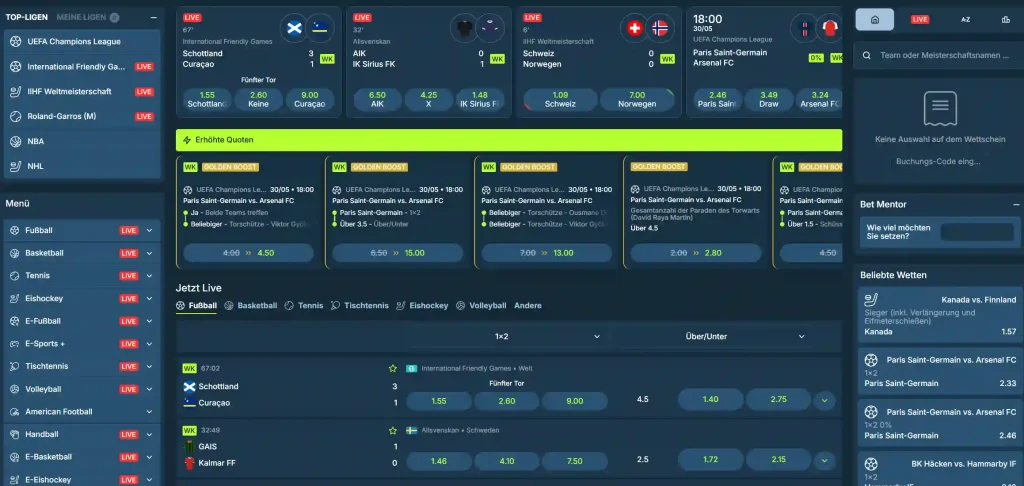Expand the Basketball menu chevron

(x=150, y=253)
